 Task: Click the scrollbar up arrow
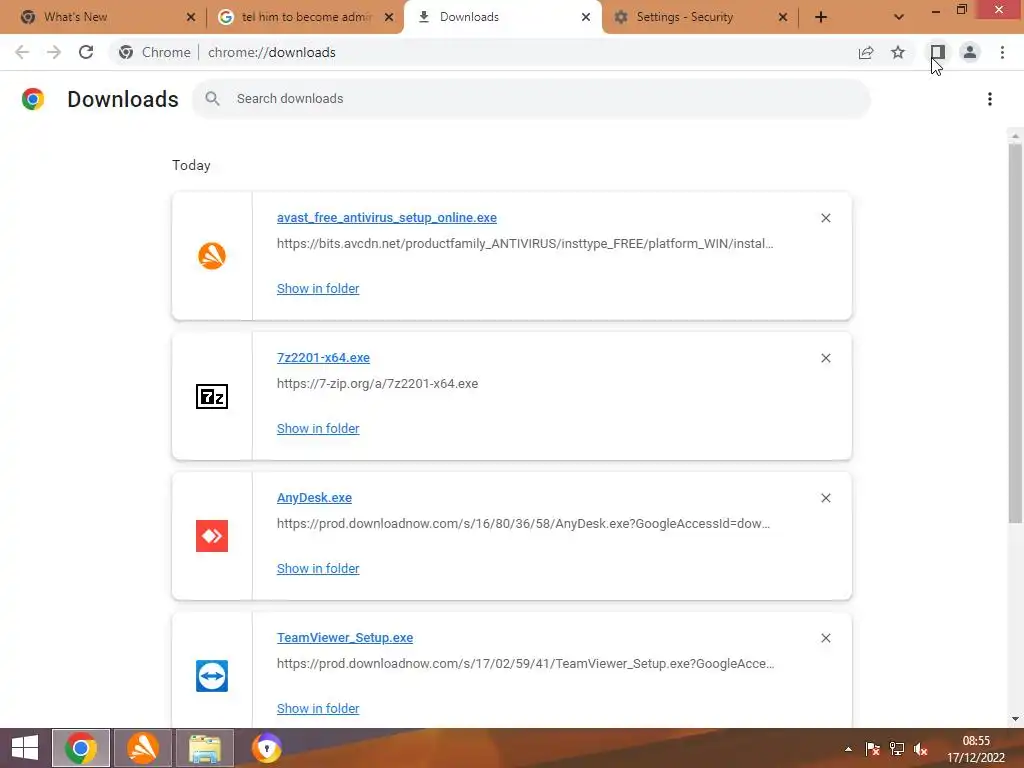[1015, 136]
